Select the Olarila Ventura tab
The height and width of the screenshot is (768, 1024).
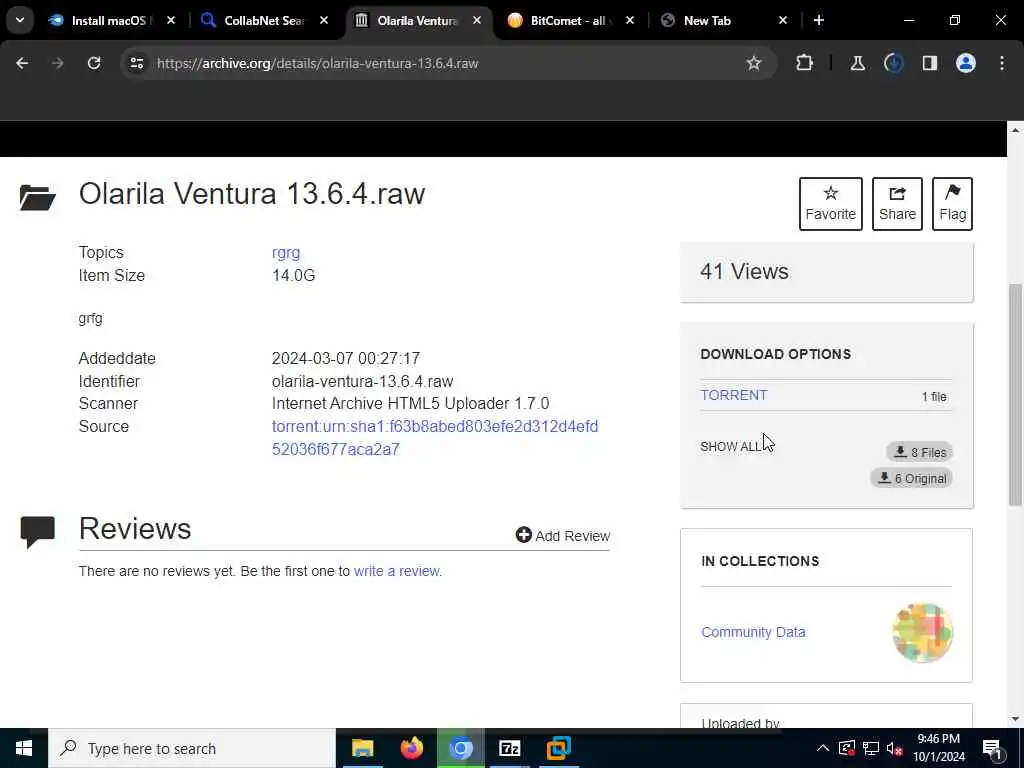tap(418, 20)
